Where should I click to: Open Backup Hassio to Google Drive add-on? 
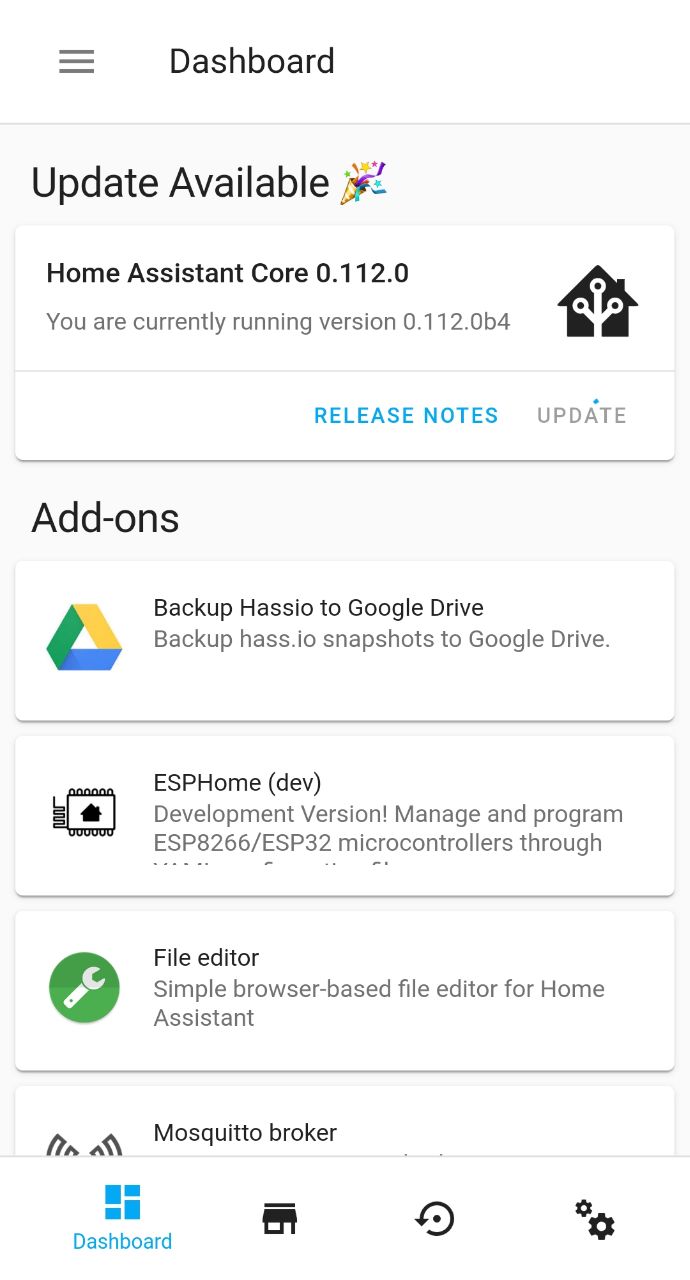tap(318, 608)
